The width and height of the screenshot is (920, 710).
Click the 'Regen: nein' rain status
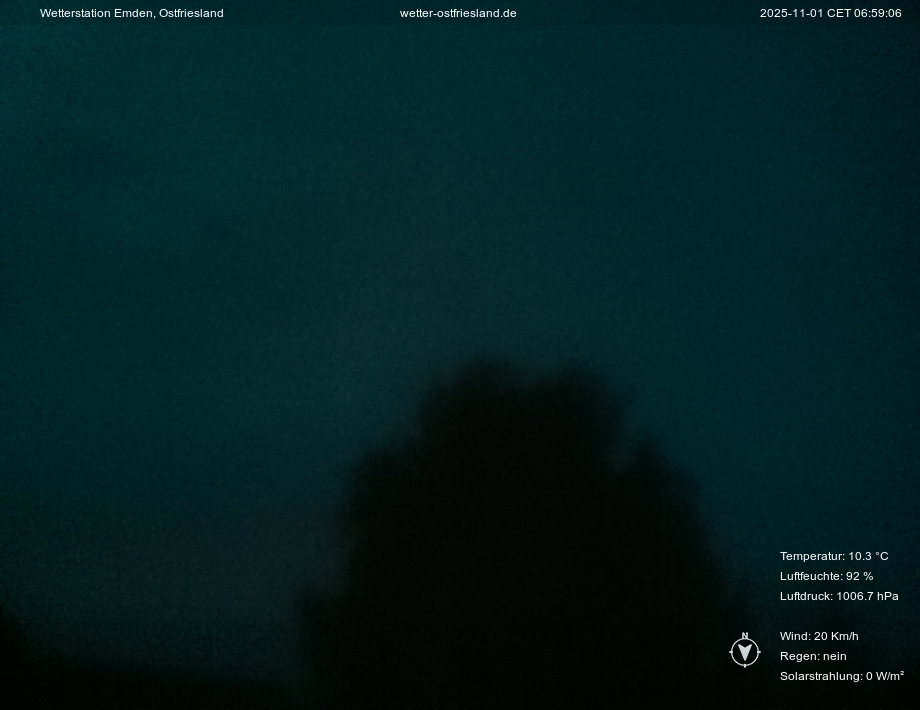813,656
